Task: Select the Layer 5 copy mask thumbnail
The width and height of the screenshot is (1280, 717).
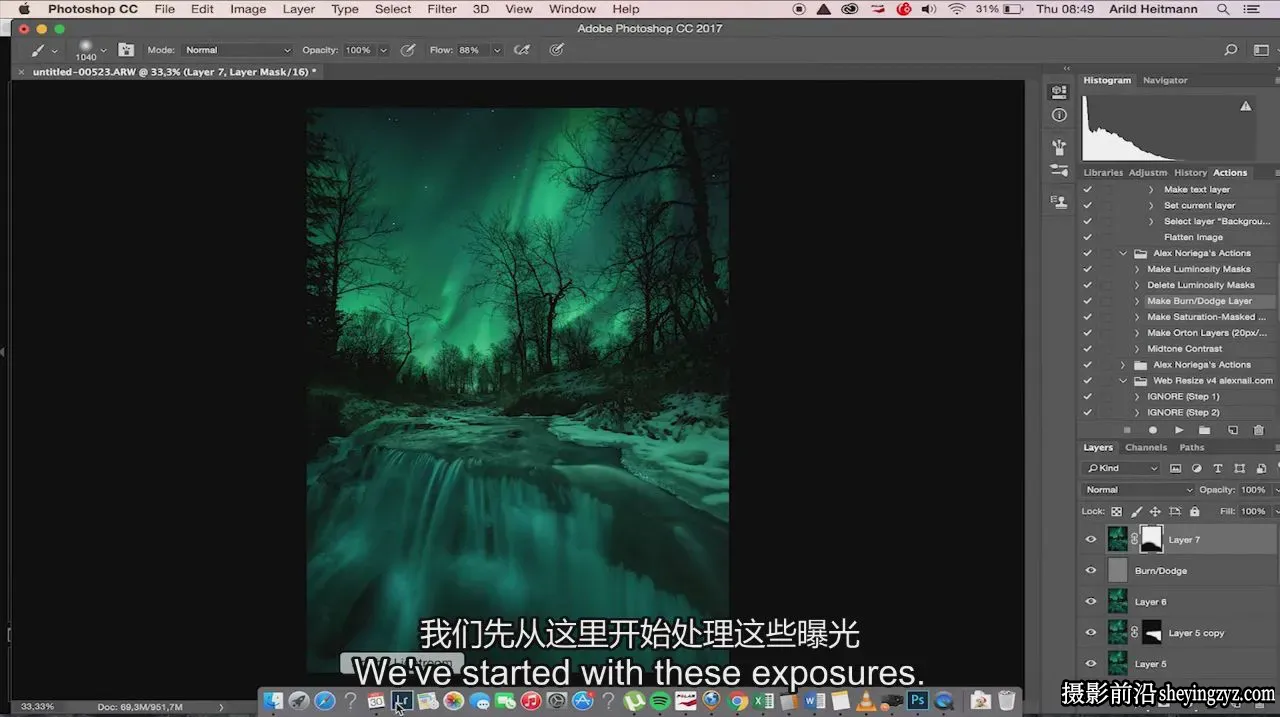Action: (x=1152, y=632)
